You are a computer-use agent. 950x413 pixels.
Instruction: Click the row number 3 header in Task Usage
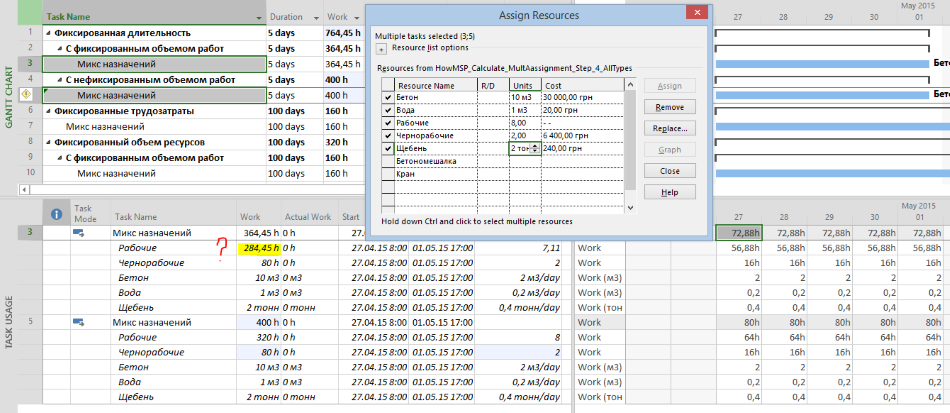30,233
